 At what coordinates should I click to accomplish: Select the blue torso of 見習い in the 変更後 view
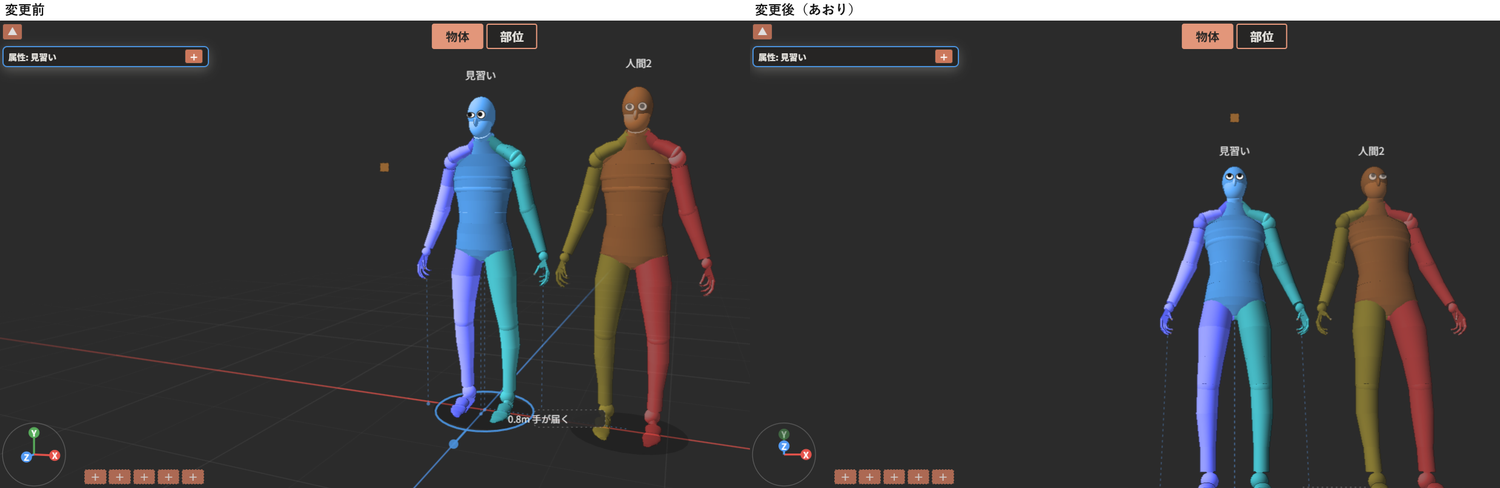coord(1236,255)
